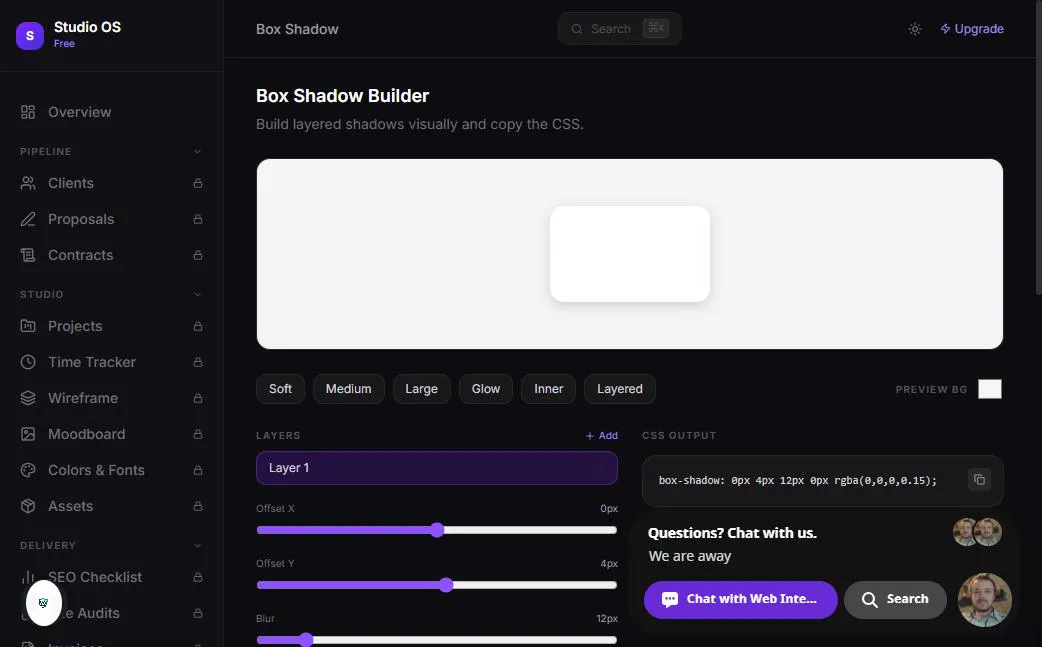Apply the Layered shadow preset
The height and width of the screenshot is (647, 1042).
click(x=620, y=389)
